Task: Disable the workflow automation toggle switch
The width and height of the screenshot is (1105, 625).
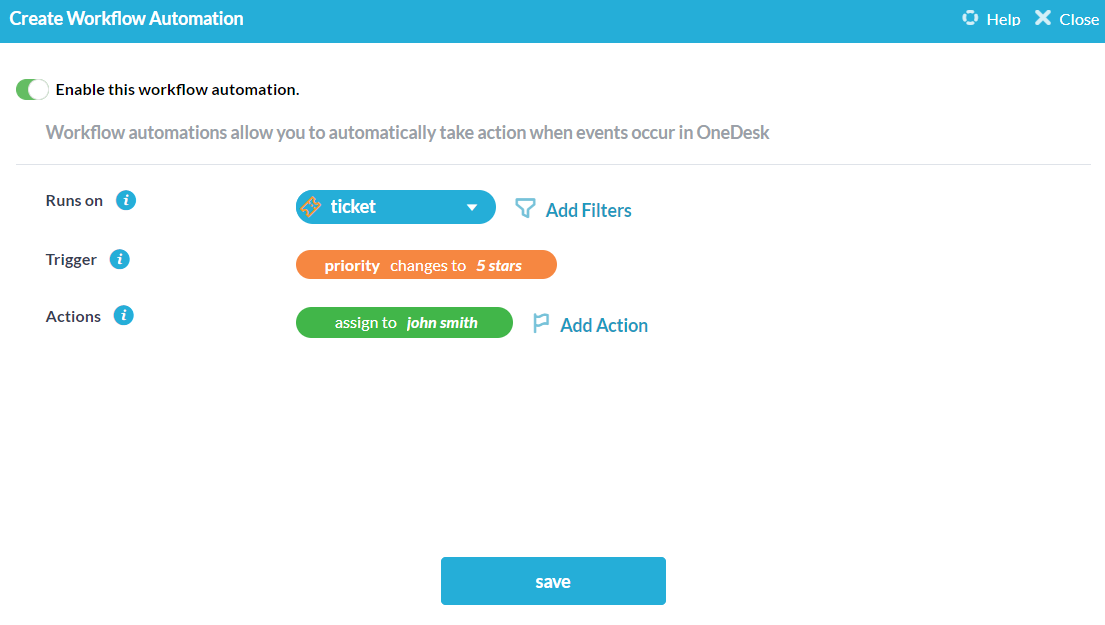Action: 32,89
